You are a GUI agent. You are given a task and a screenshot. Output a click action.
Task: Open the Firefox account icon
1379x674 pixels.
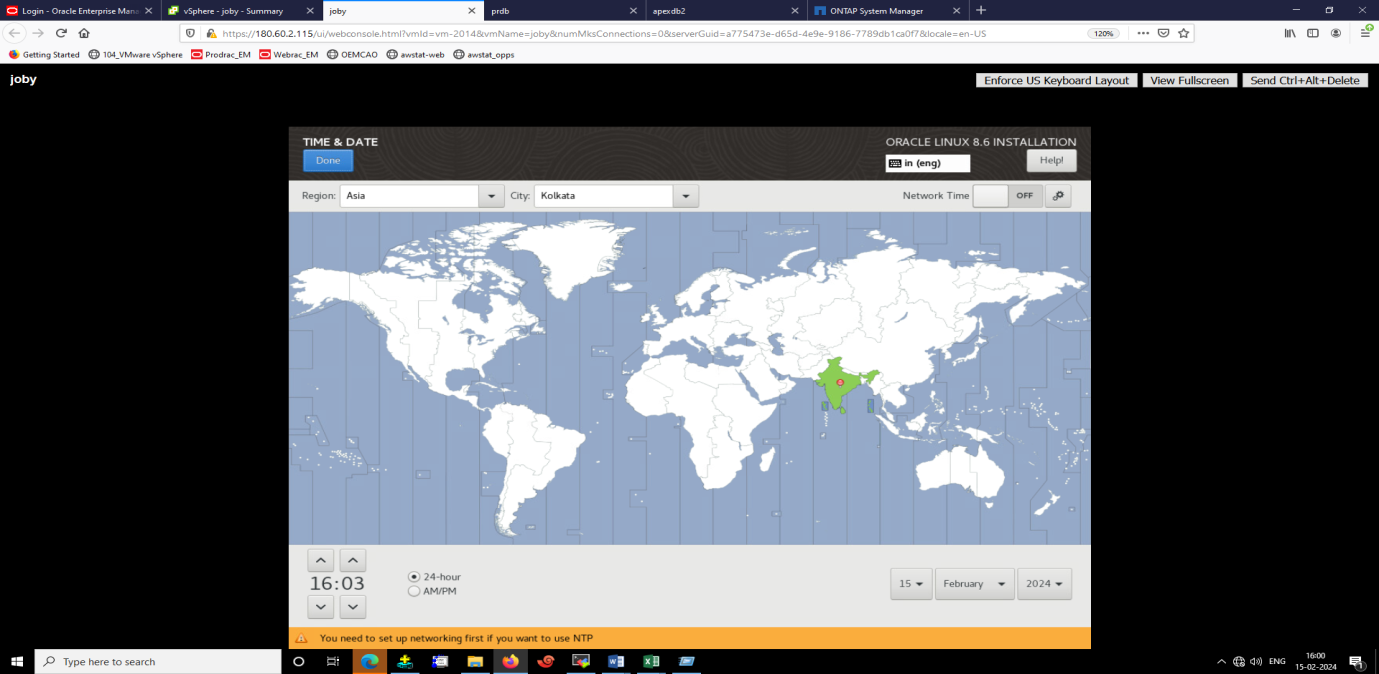coord(1336,33)
